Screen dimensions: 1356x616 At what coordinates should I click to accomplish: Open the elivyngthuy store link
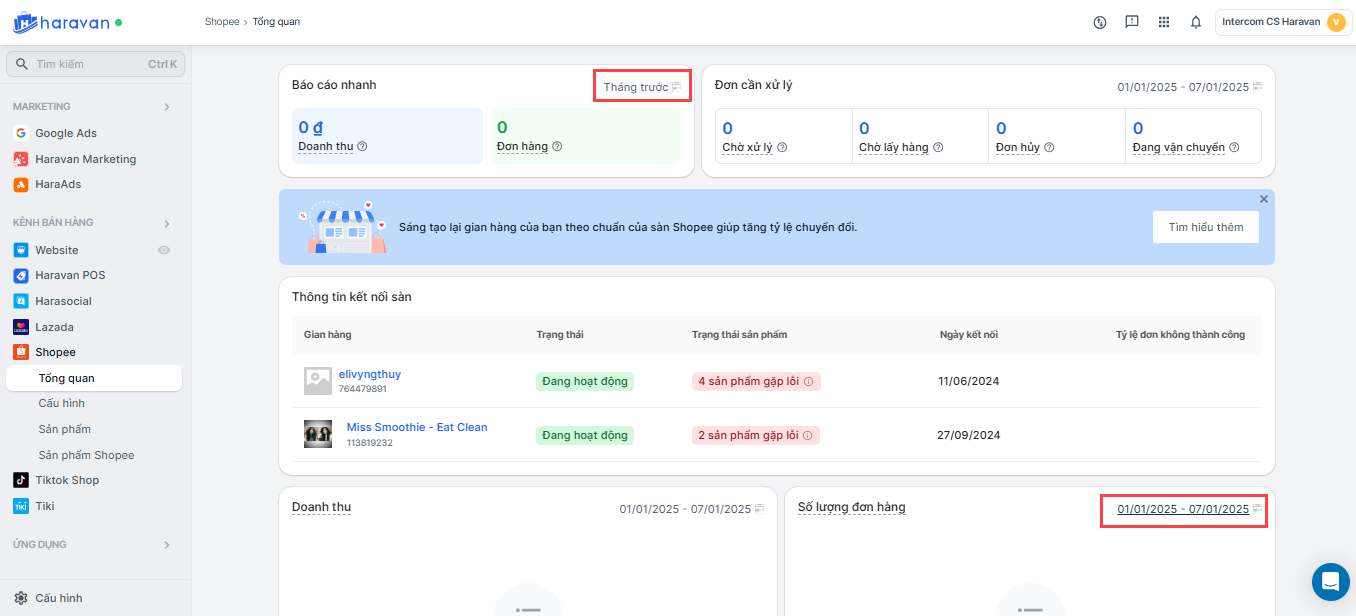[370, 374]
